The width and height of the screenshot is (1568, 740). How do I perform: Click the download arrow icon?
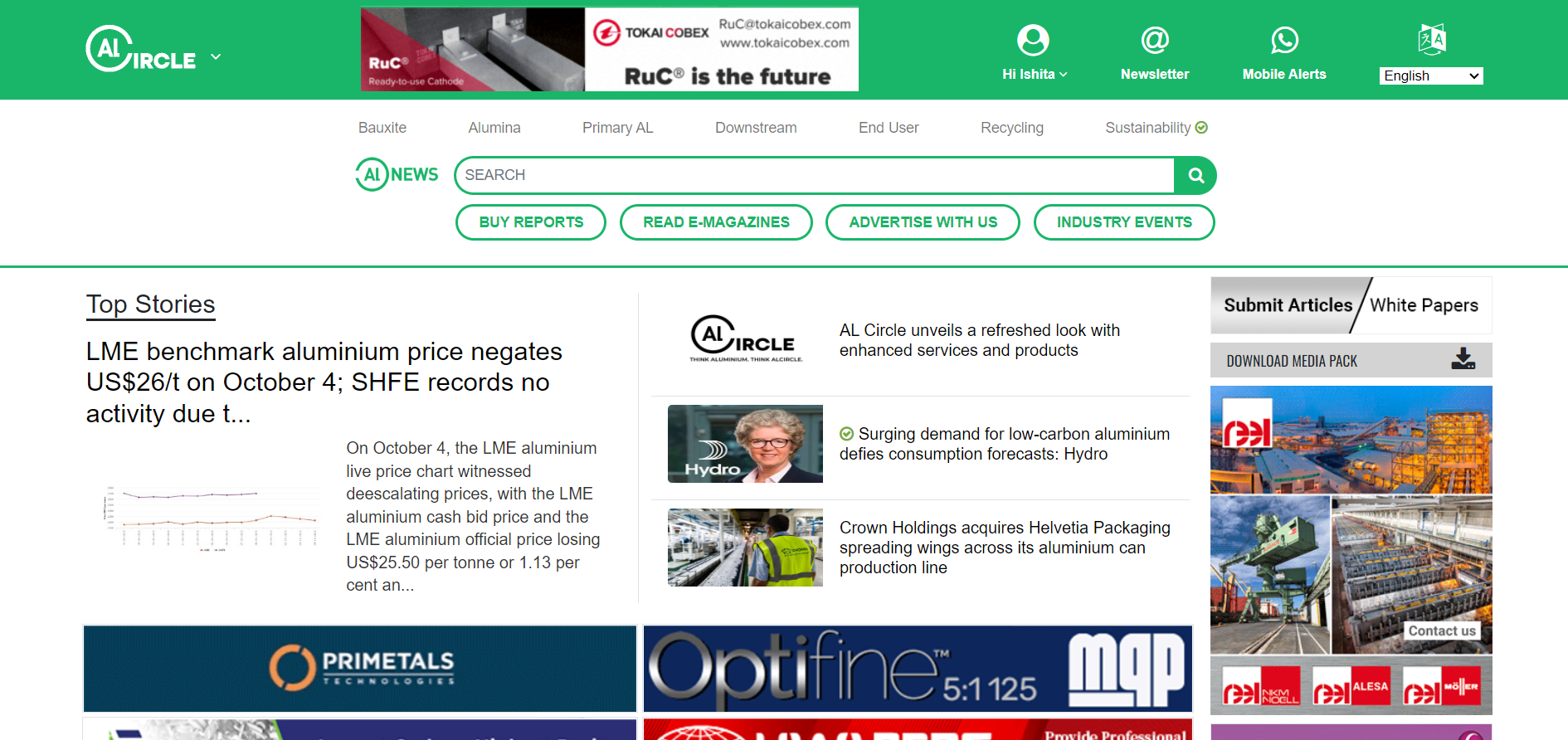click(x=1463, y=359)
